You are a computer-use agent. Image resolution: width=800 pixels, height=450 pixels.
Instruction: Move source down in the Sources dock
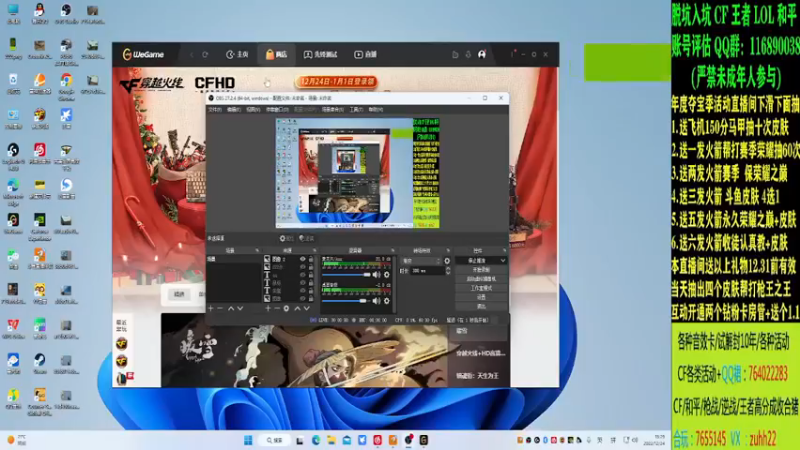[x=307, y=308]
